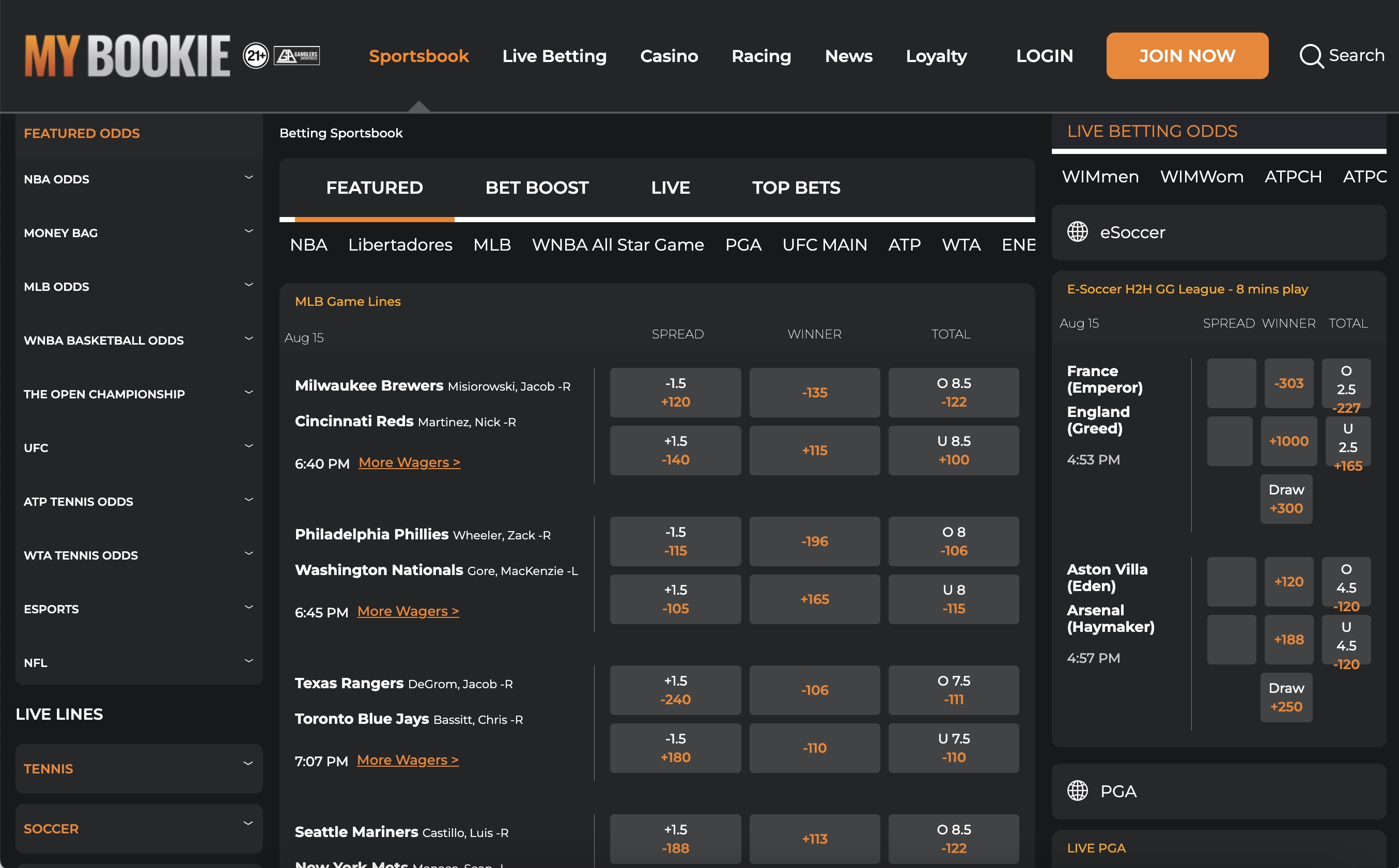Expand the ESPORTS section
Screen dimensions: 1399x868
pos(139,609)
